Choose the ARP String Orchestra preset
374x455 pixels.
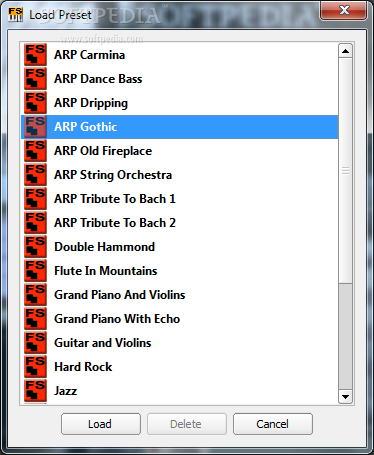click(179, 175)
